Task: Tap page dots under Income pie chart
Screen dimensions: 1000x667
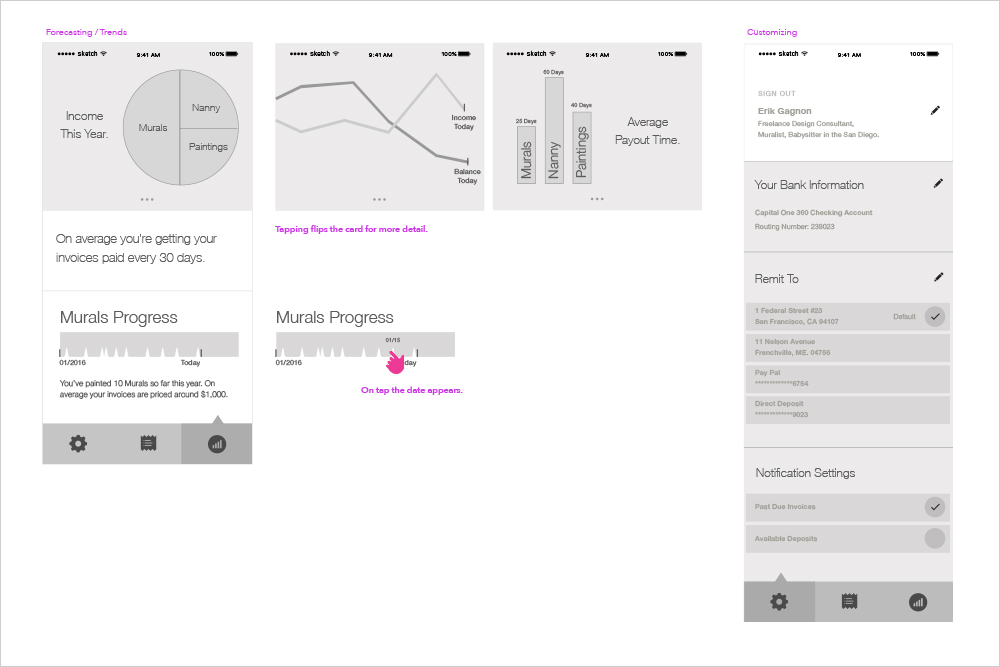Action: pos(147,200)
